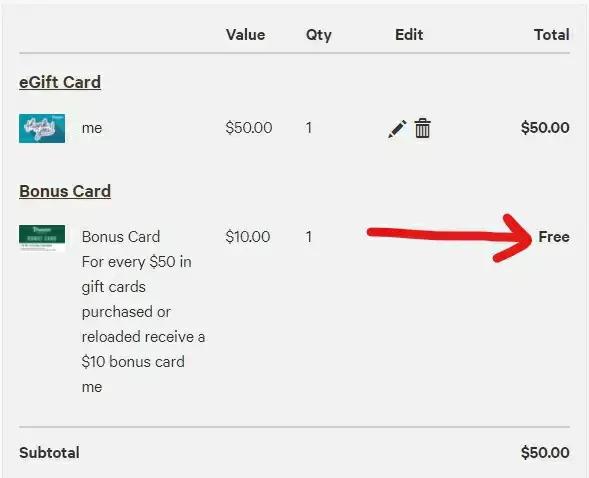The width and height of the screenshot is (589, 478).
Task: Click the Edit column header
Action: click(409, 35)
